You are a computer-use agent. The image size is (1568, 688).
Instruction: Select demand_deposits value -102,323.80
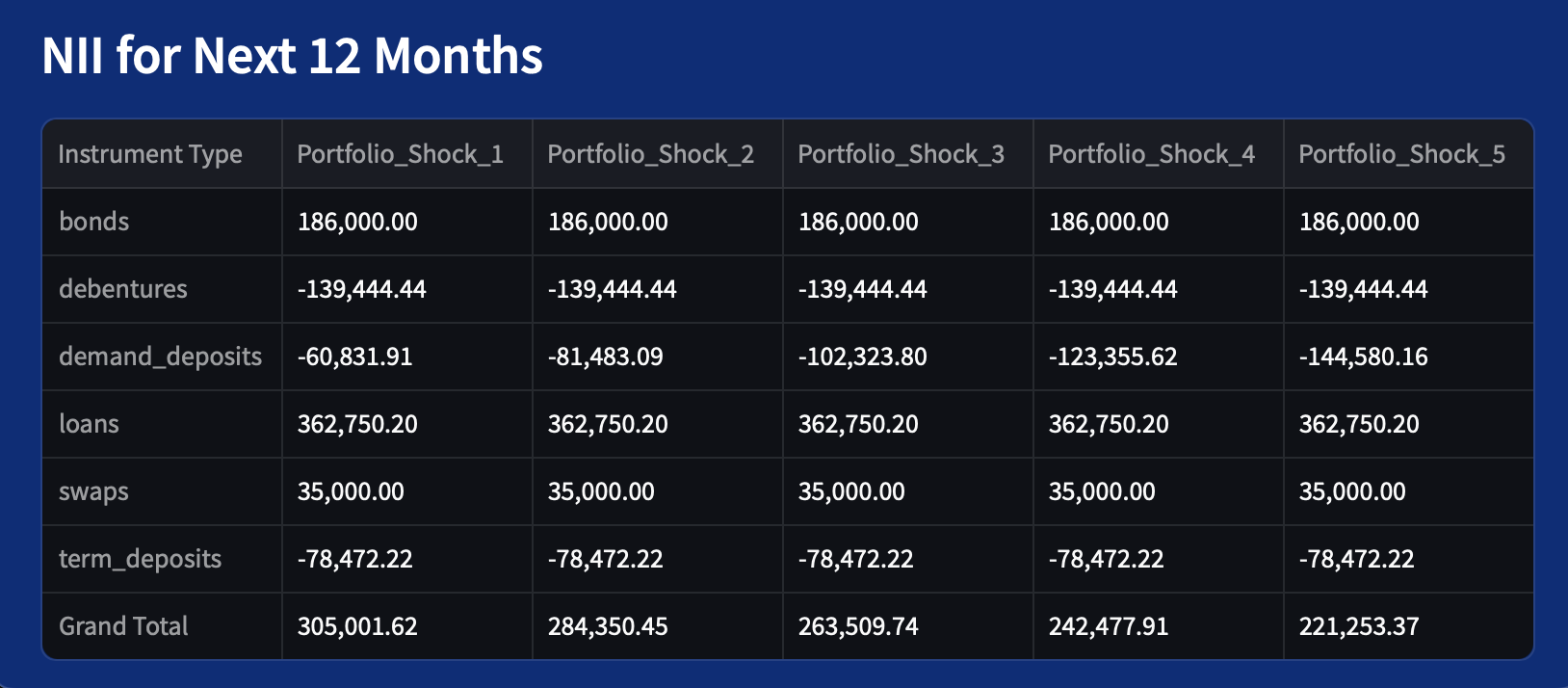(862, 357)
